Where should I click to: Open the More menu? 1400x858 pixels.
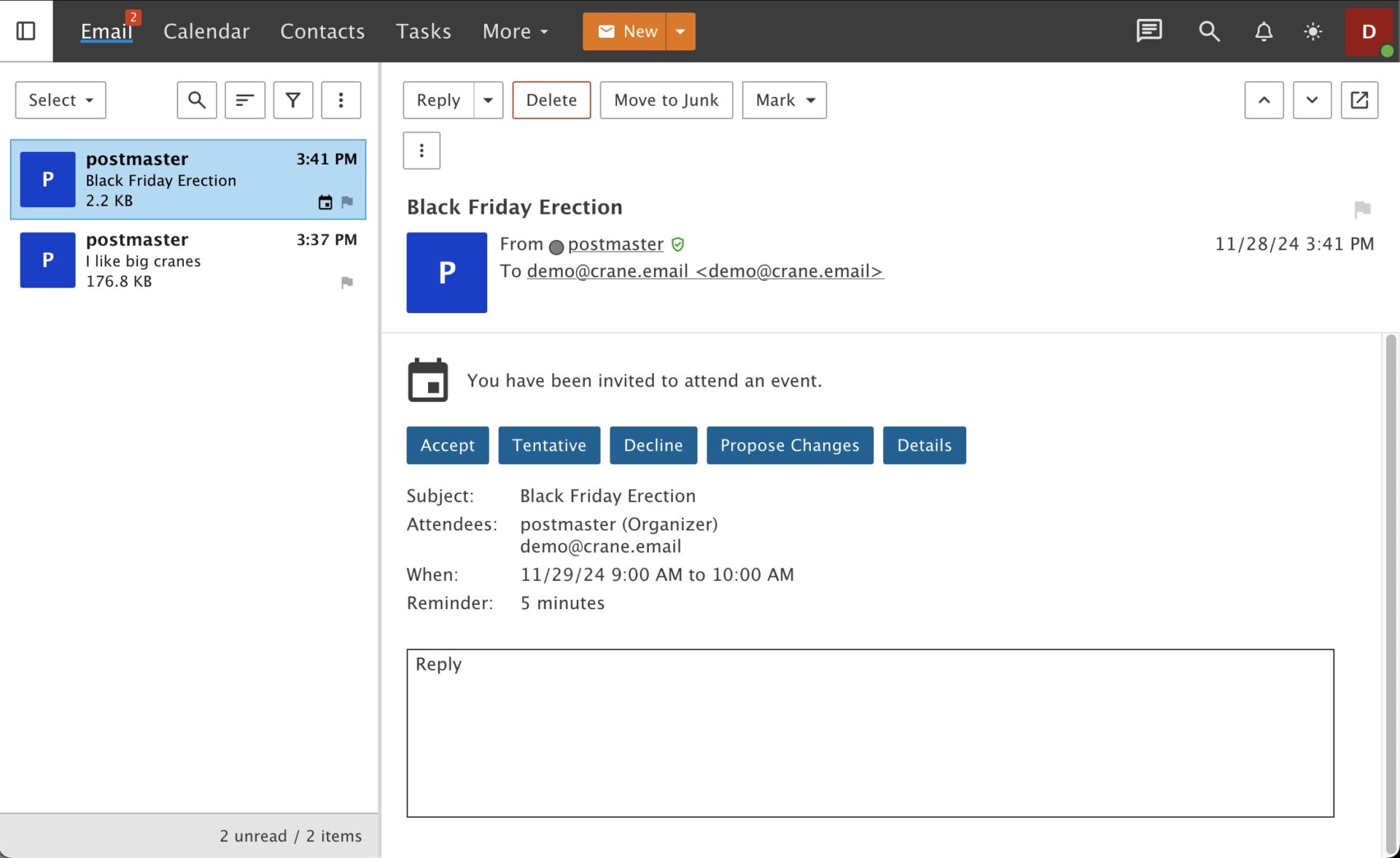[515, 31]
